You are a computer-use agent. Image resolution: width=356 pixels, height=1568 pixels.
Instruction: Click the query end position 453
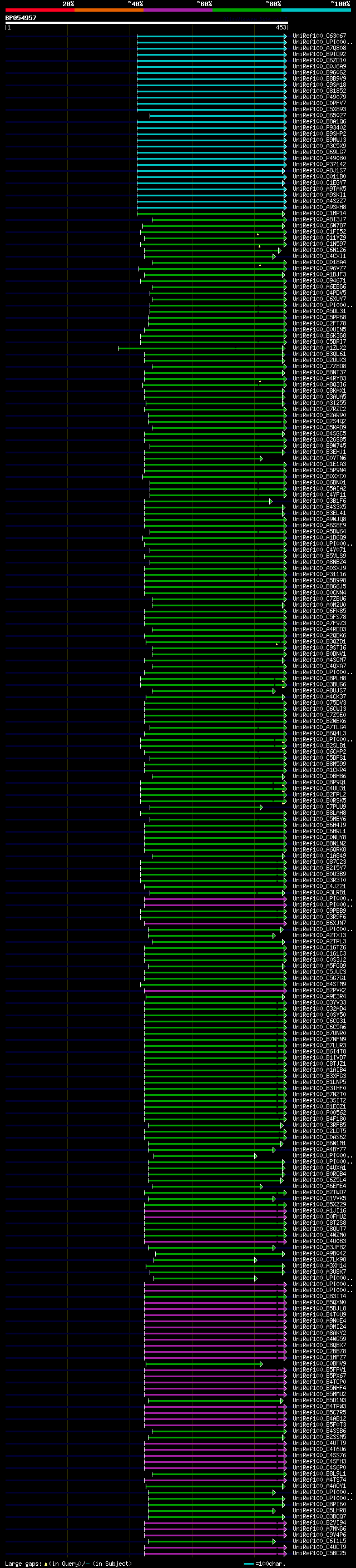[x=280, y=27]
